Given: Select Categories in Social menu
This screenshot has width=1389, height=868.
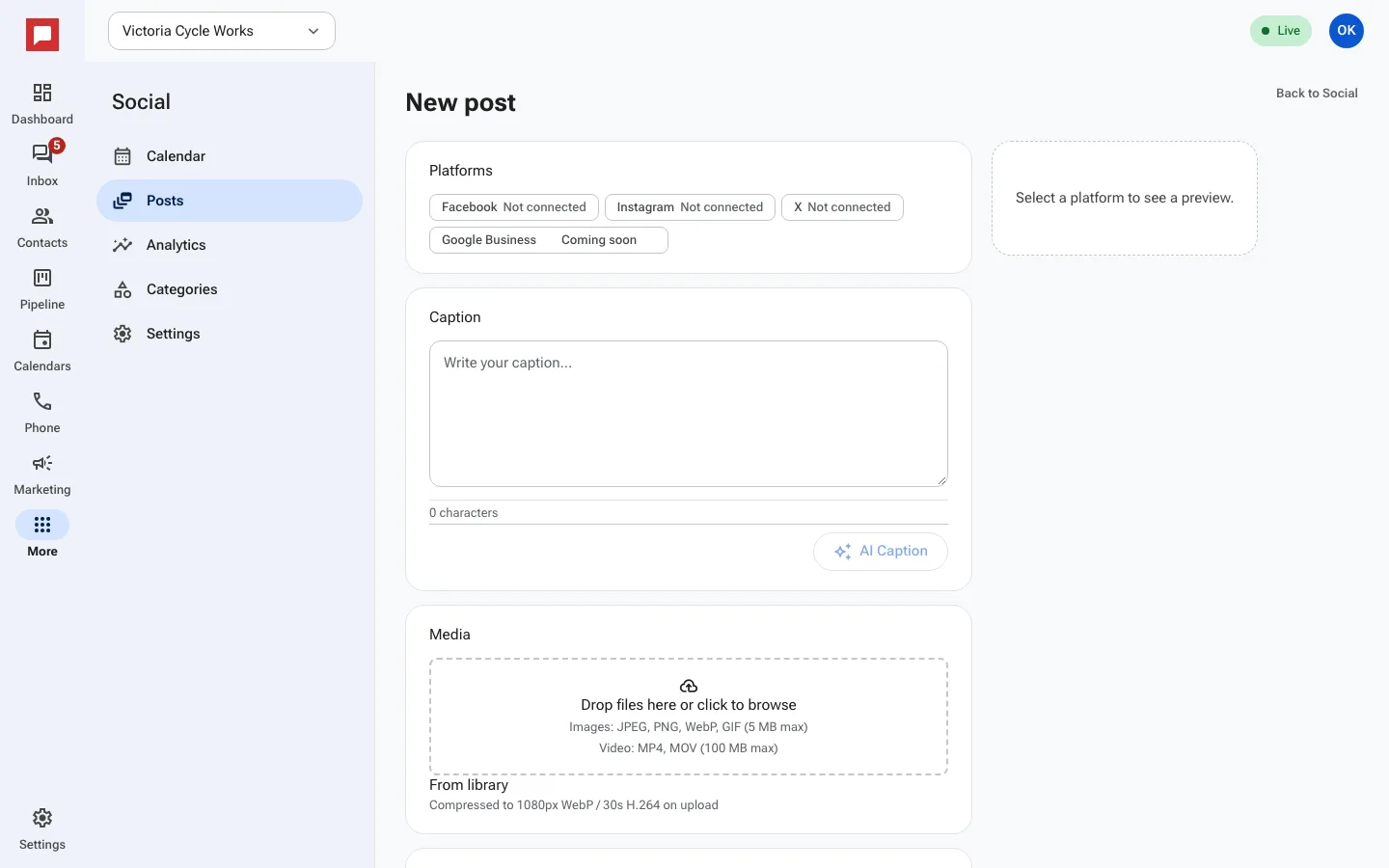Looking at the screenshot, I should coord(230,289).
